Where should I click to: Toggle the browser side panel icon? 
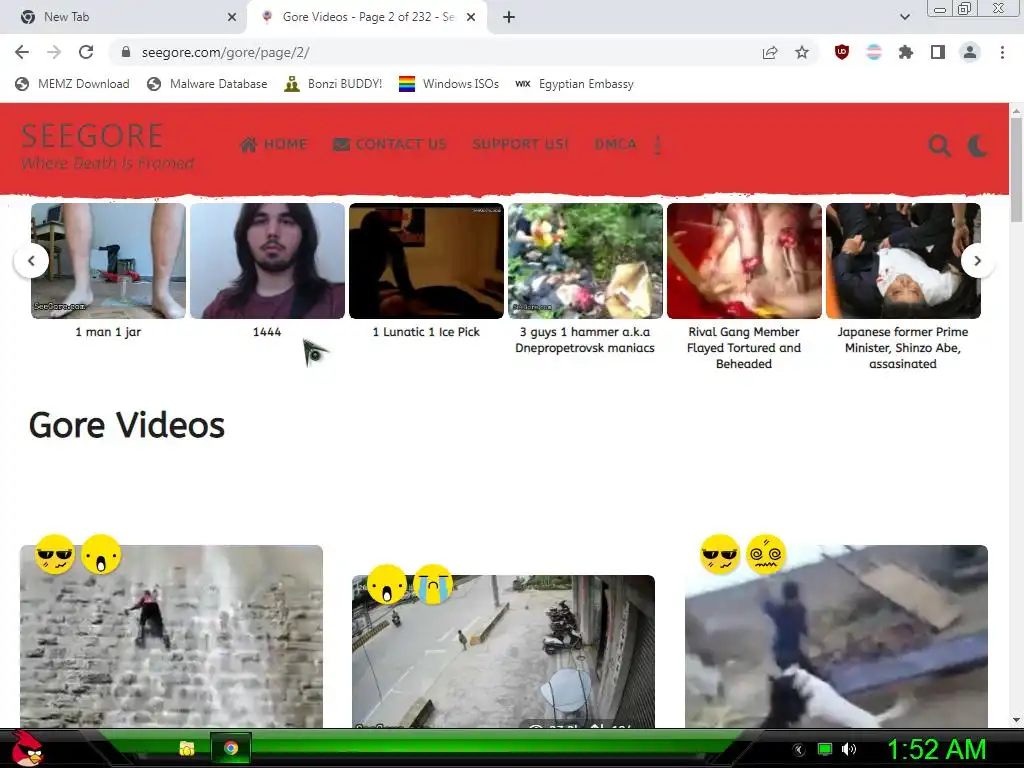938,52
